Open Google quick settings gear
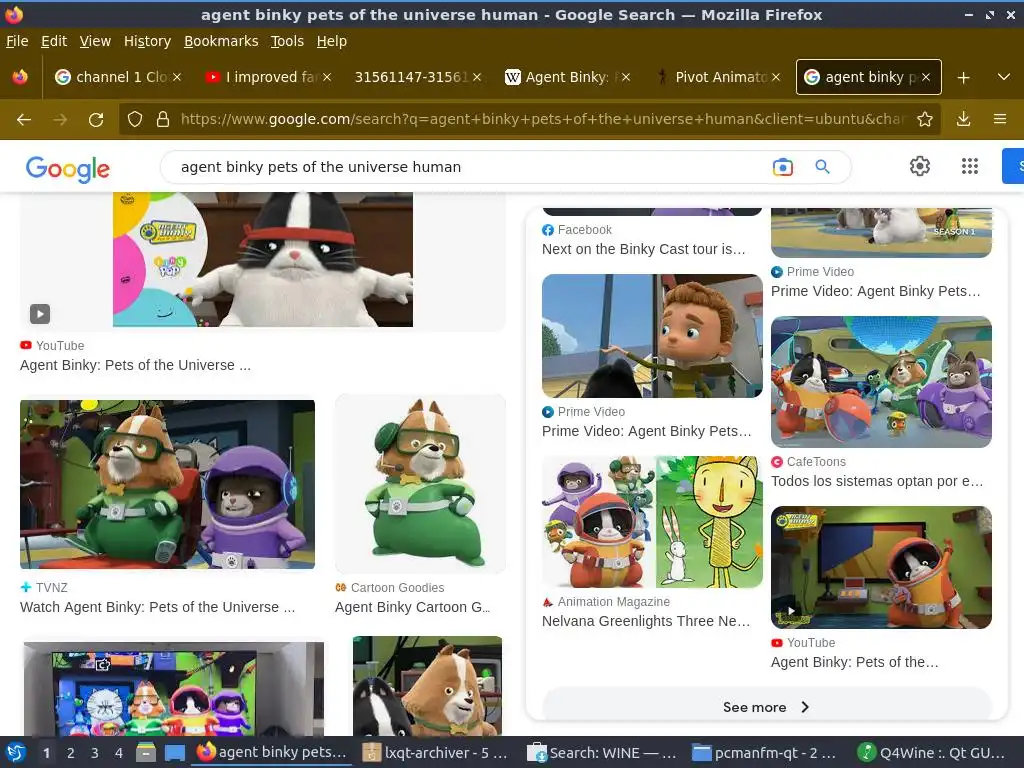This screenshot has height=768, width=1024. pos(920,167)
